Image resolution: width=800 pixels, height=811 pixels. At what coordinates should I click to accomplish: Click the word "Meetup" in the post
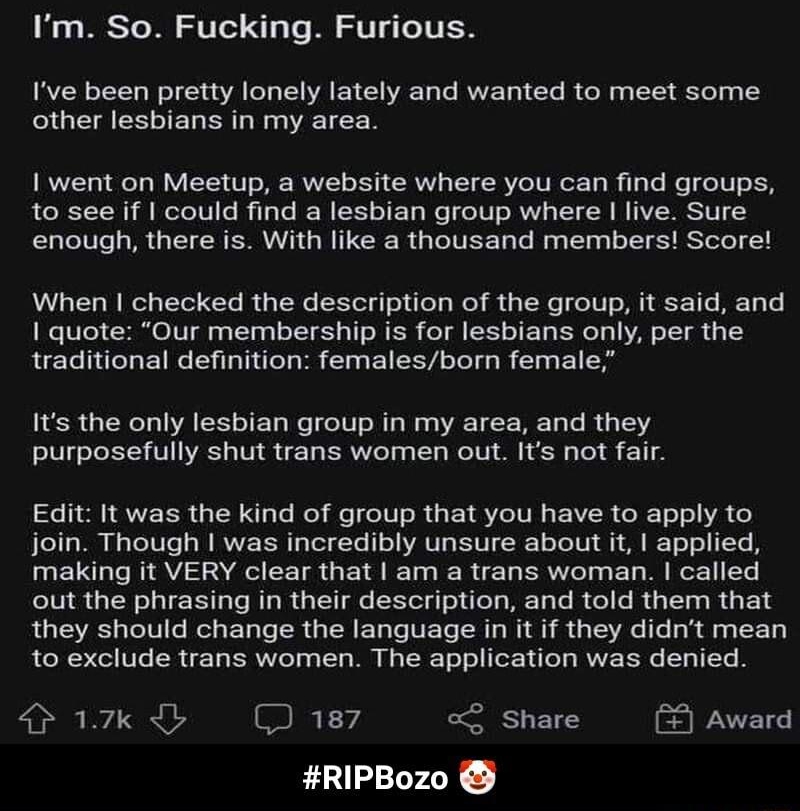pyautogui.click(x=216, y=184)
